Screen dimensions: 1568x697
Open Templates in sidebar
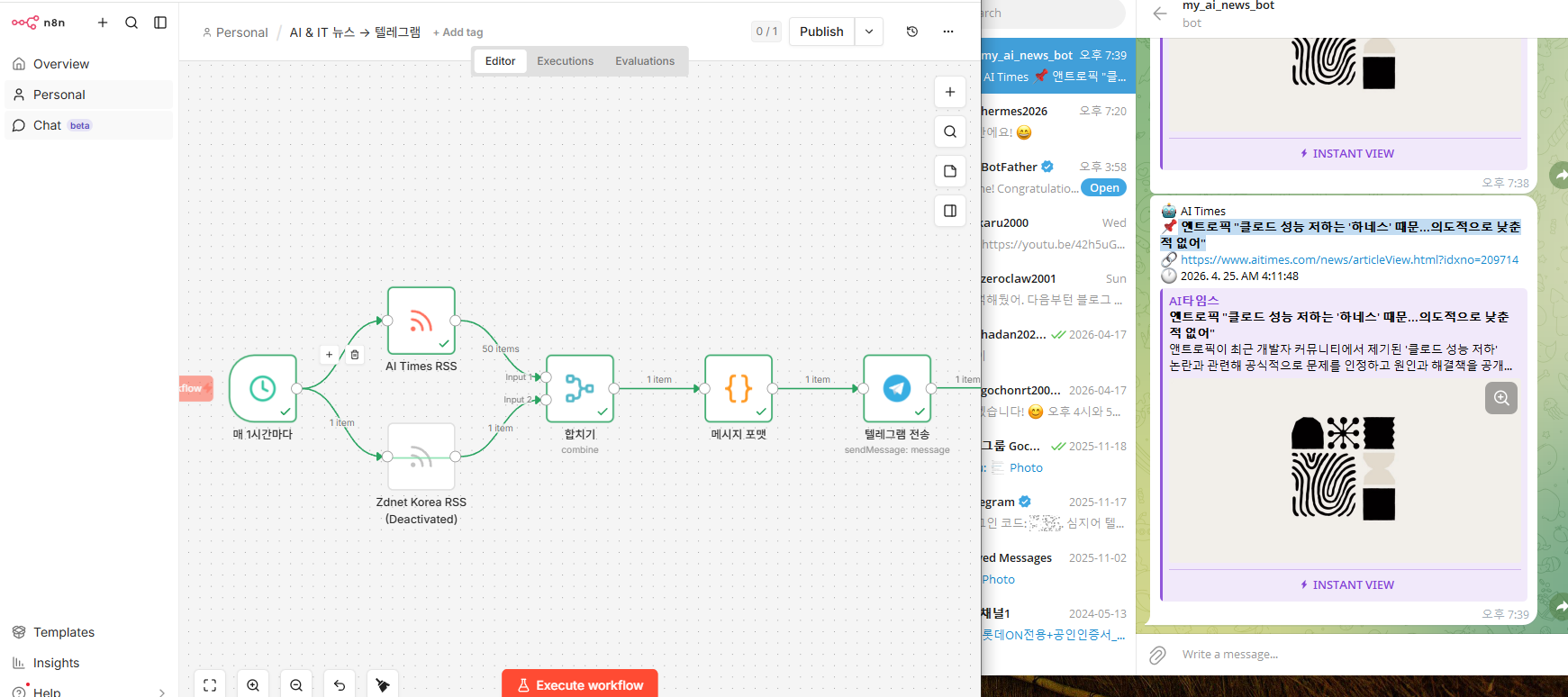pyautogui.click(x=88, y=632)
